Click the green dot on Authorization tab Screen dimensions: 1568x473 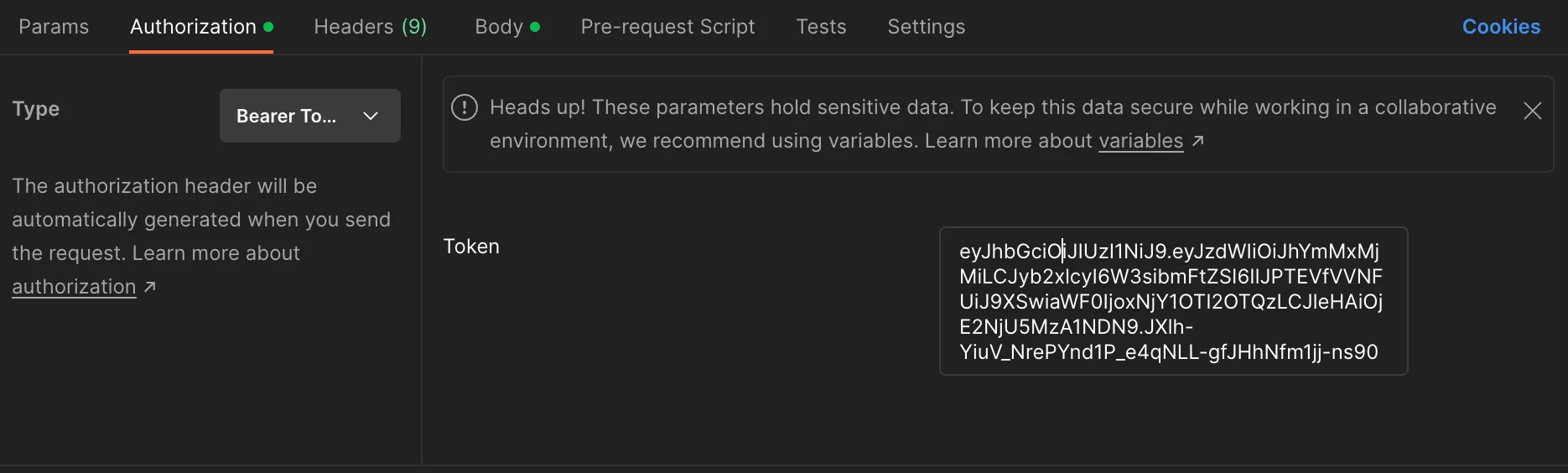click(x=268, y=27)
